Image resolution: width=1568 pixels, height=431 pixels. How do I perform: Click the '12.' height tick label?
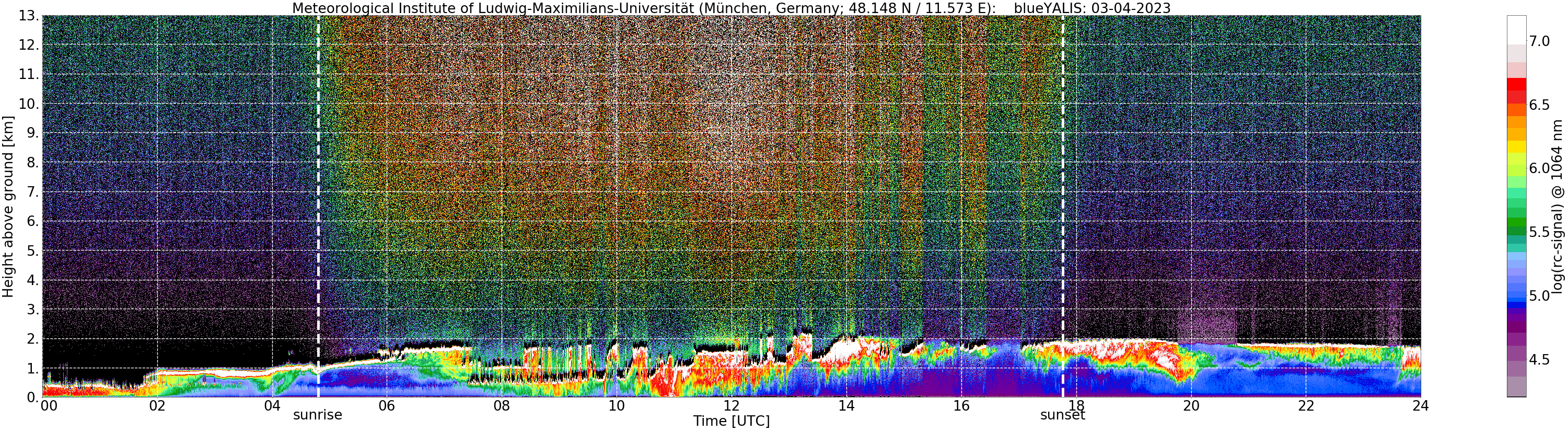pyautogui.click(x=29, y=44)
